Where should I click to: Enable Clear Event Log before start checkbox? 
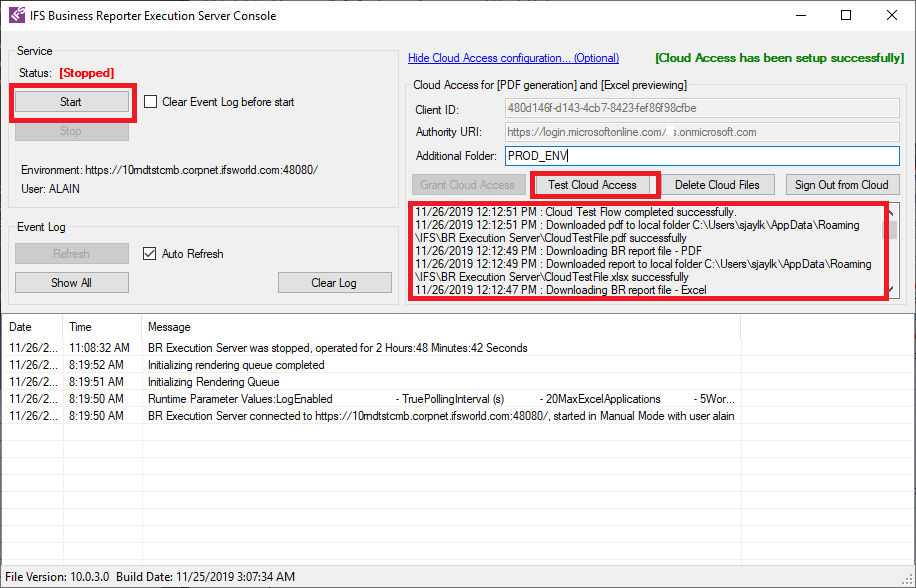151,102
